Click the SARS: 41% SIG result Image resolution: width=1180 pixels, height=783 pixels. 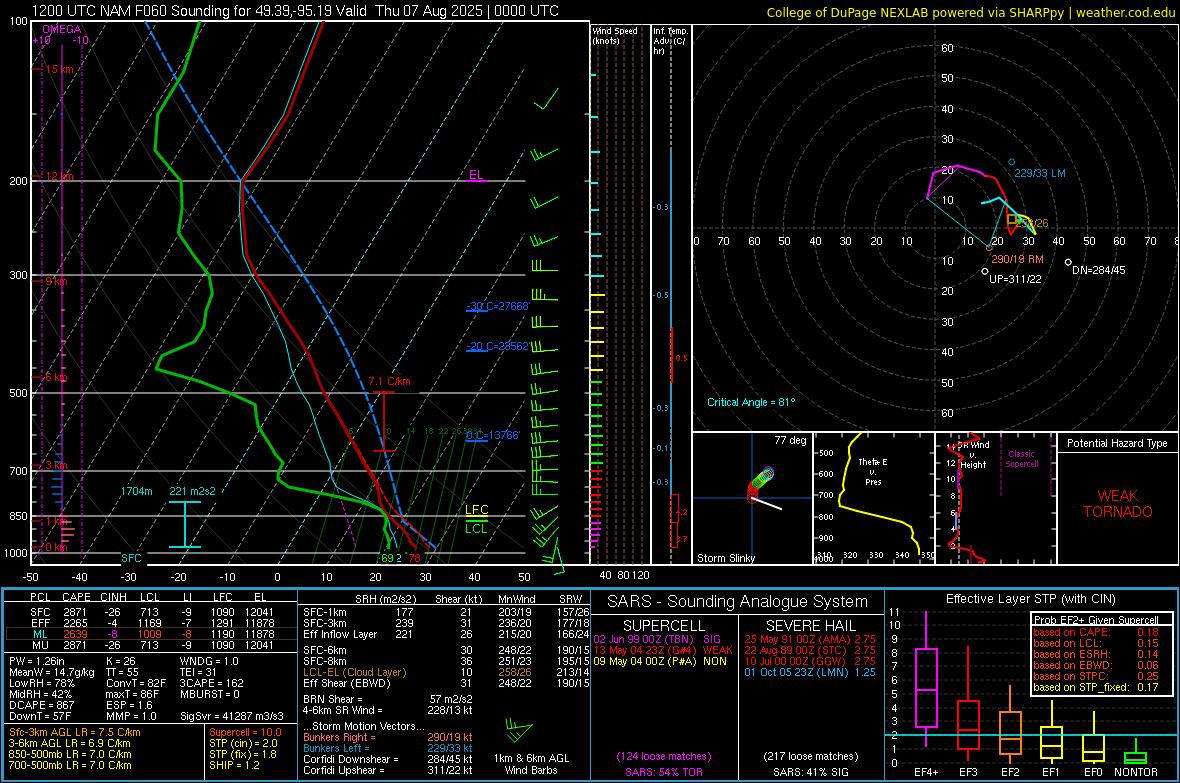point(810,772)
